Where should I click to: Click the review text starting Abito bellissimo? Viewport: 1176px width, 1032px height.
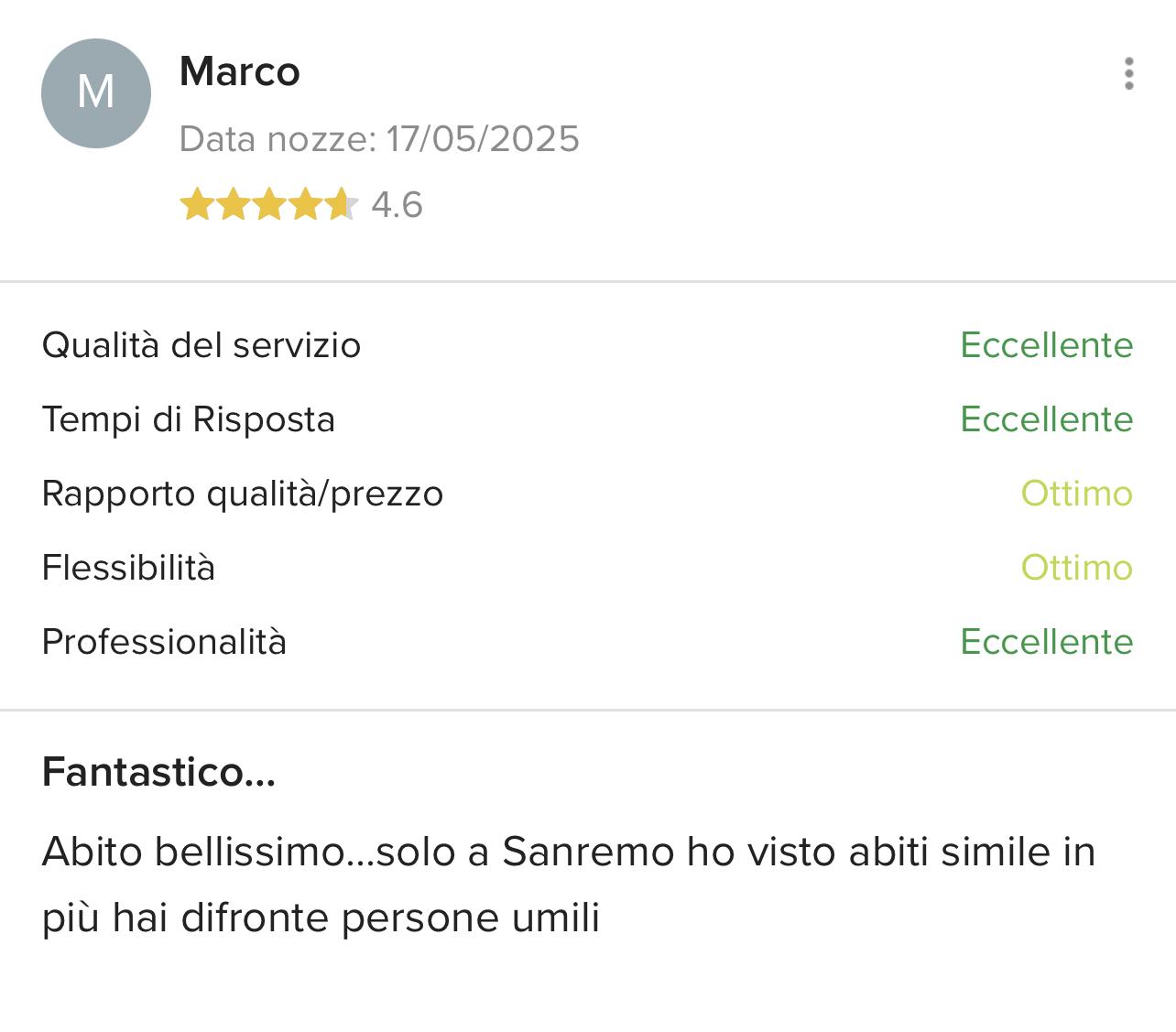568,885
